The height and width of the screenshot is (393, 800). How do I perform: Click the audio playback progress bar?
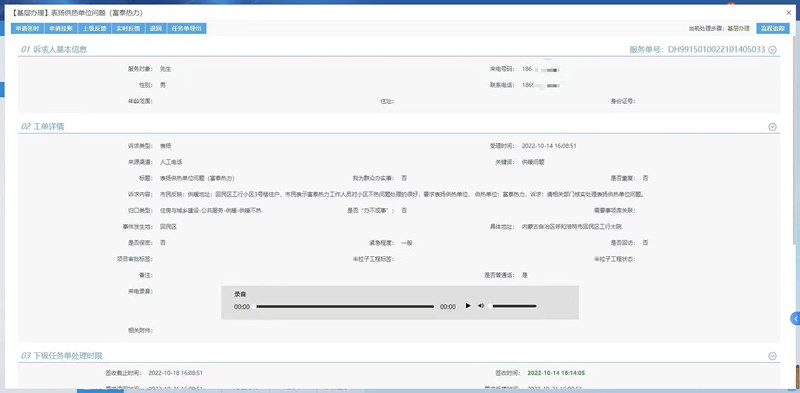point(344,306)
